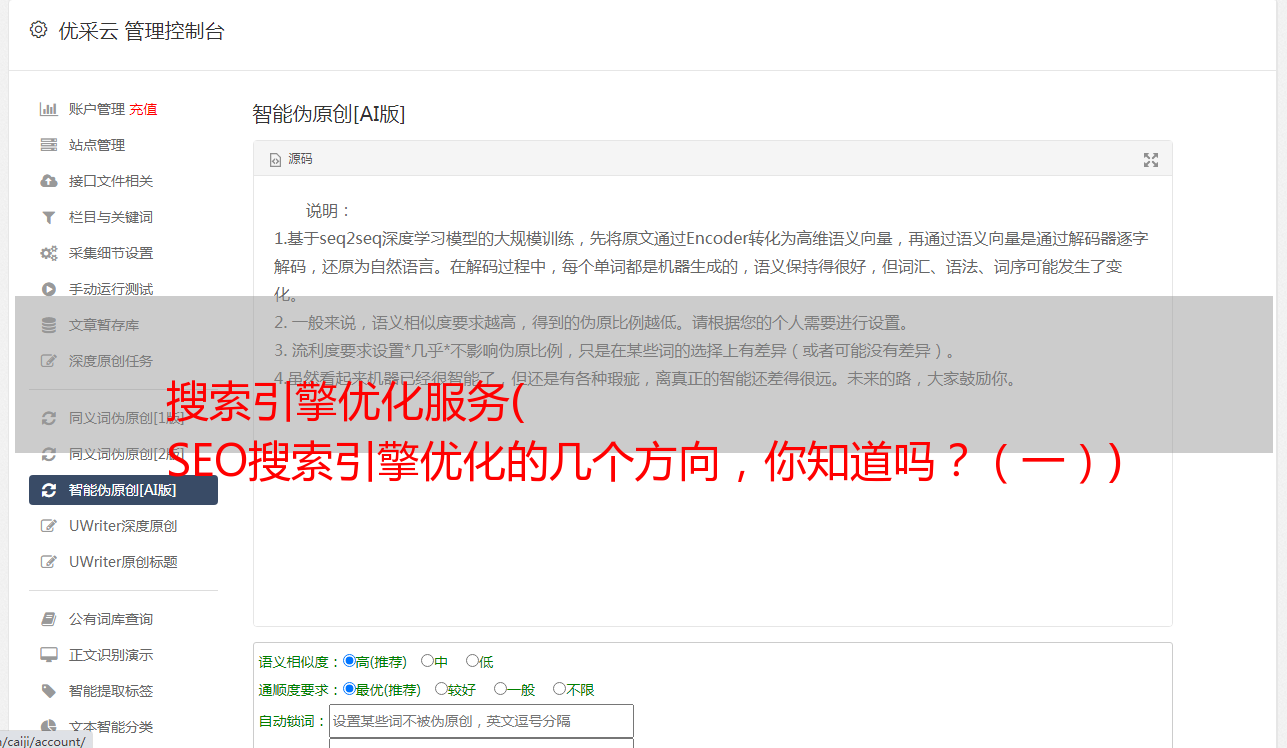
Task: Click the tag icon for 智能提取标签
Action: pos(48,691)
